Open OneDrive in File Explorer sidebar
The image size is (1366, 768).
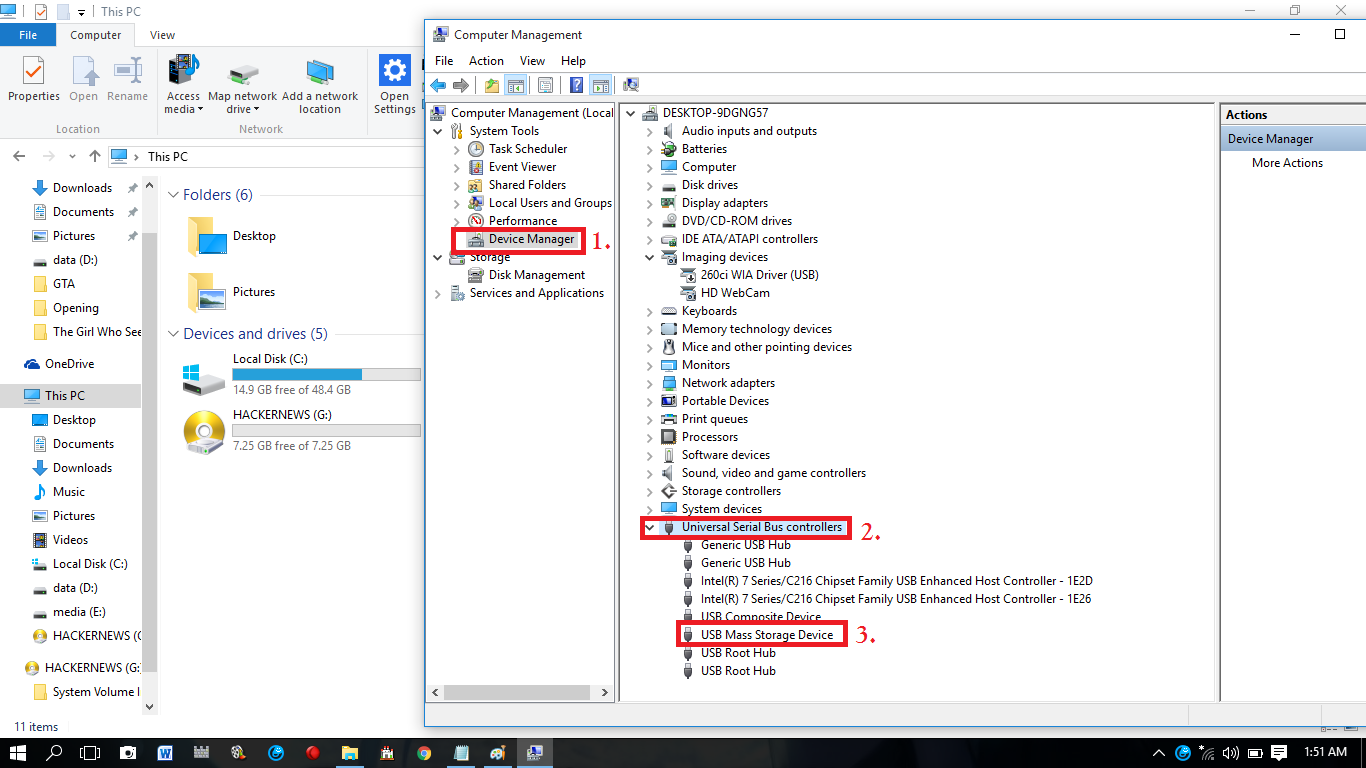click(x=69, y=364)
